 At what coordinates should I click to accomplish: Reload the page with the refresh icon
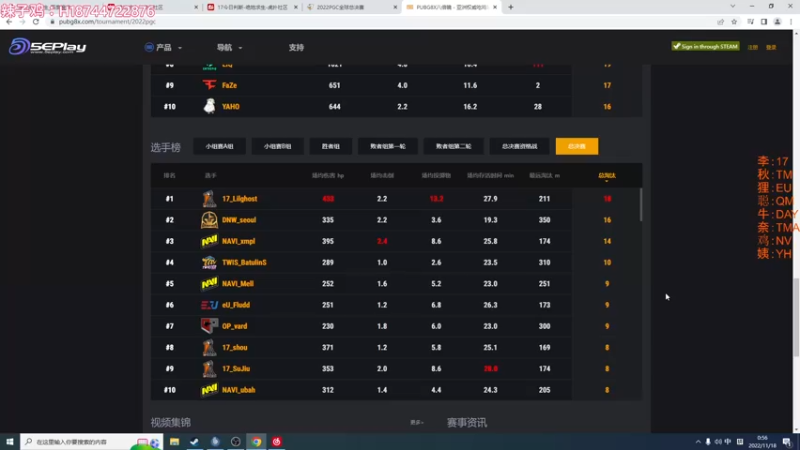(x=36, y=22)
